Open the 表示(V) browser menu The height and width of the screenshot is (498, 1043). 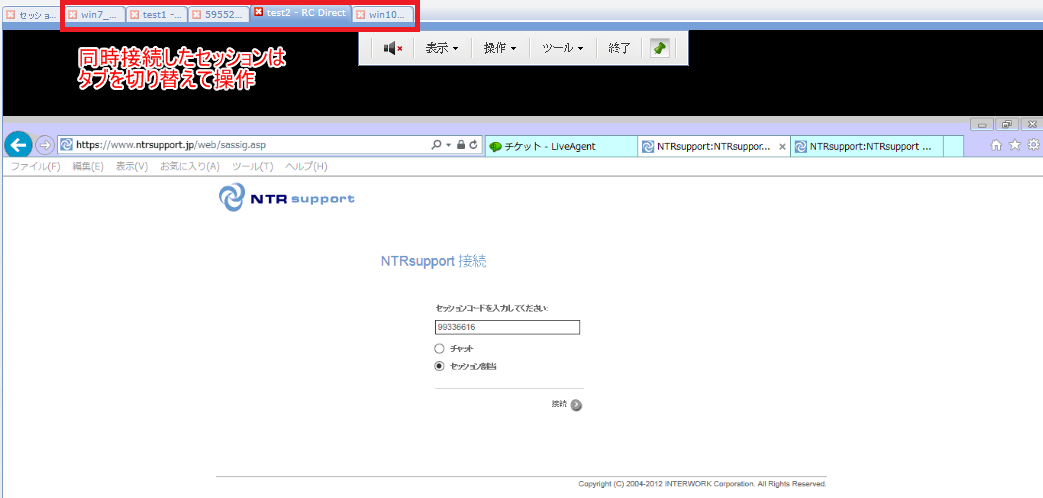[x=132, y=167]
